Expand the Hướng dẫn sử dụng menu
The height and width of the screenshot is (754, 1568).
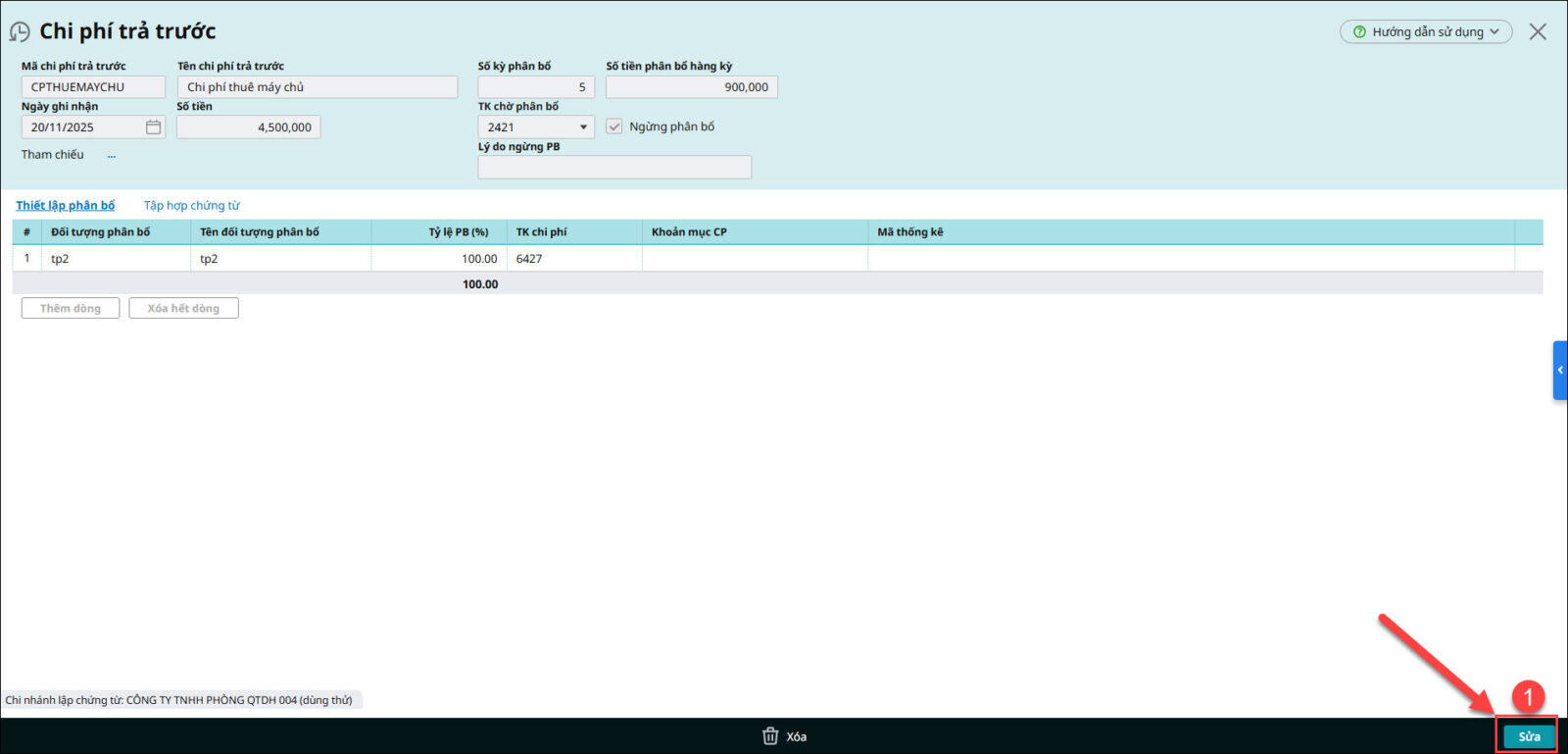pyautogui.click(x=1494, y=32)
